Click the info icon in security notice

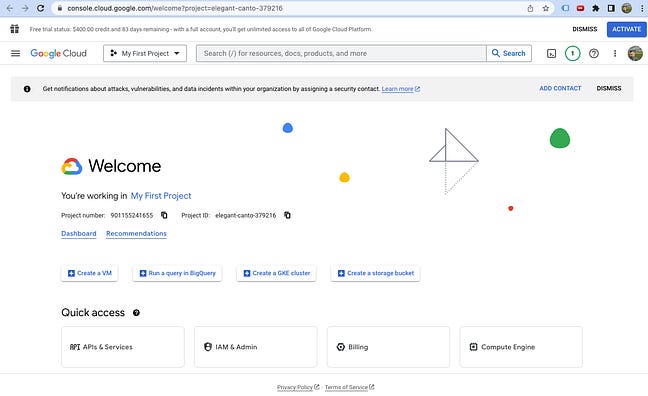pyautogui.click(x=27, y=89)
